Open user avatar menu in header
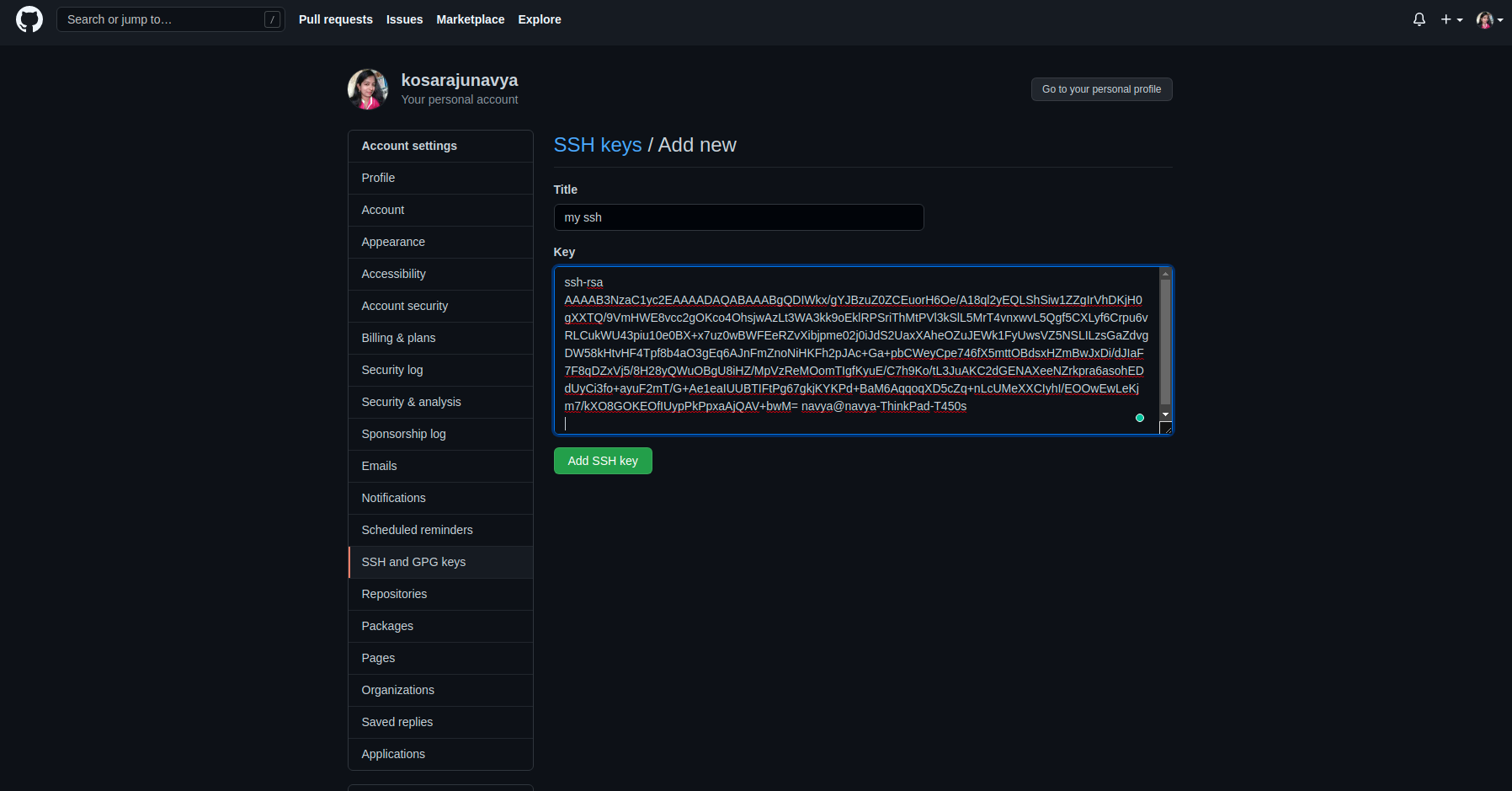 pyautogui.click(x=1489, y=19)
